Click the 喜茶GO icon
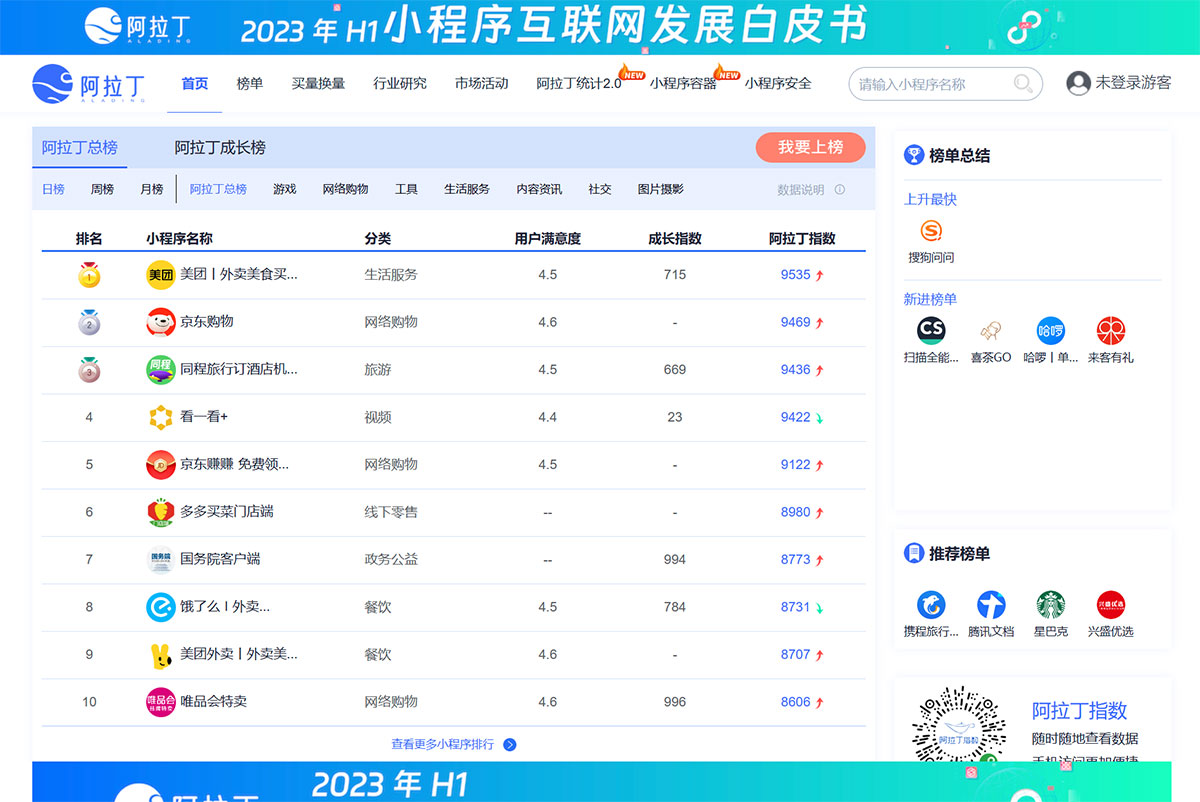Screen dimensions: 1200x802 point(990,330)
